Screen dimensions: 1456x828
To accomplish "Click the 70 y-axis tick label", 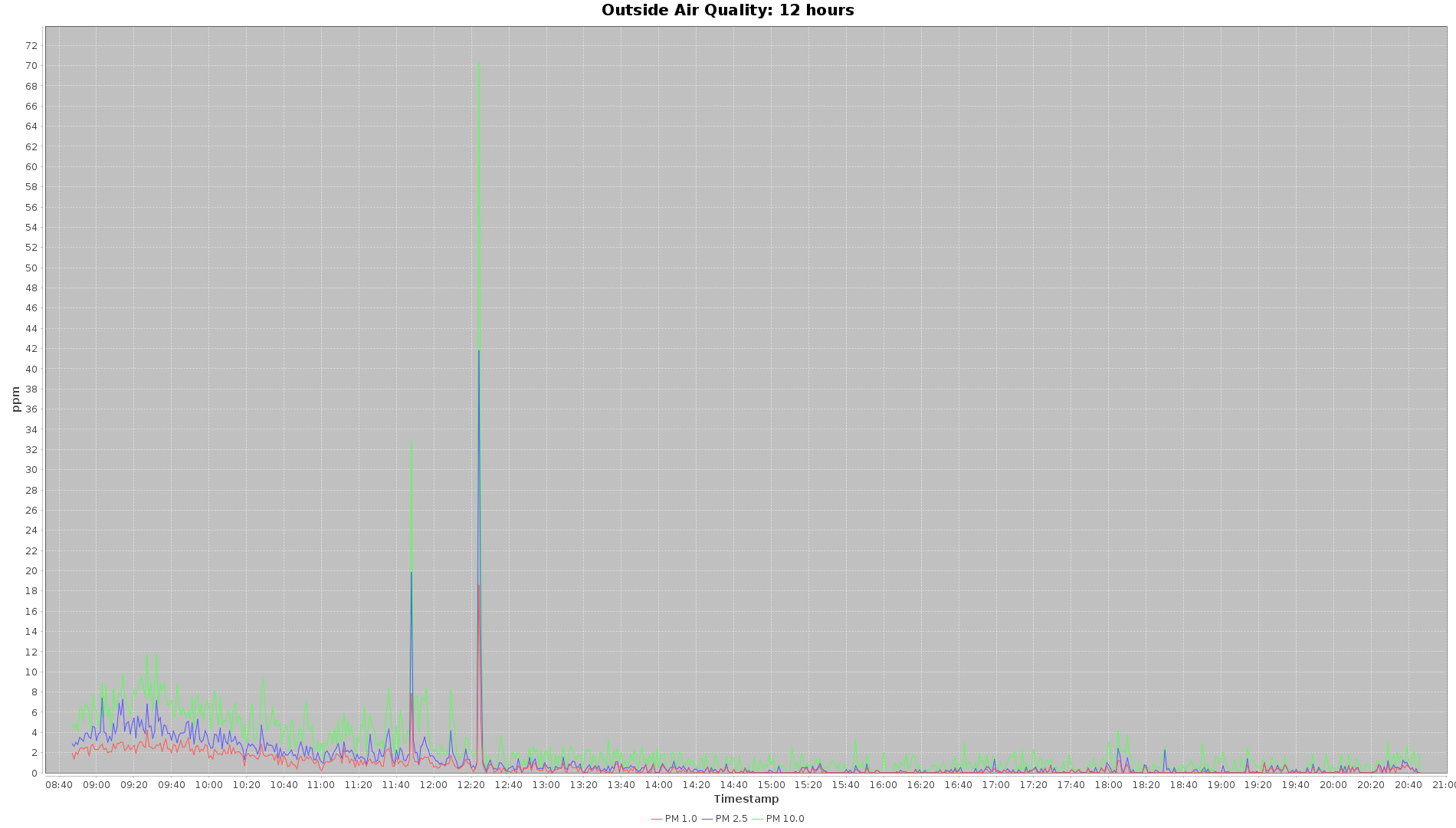I will 31,66.
